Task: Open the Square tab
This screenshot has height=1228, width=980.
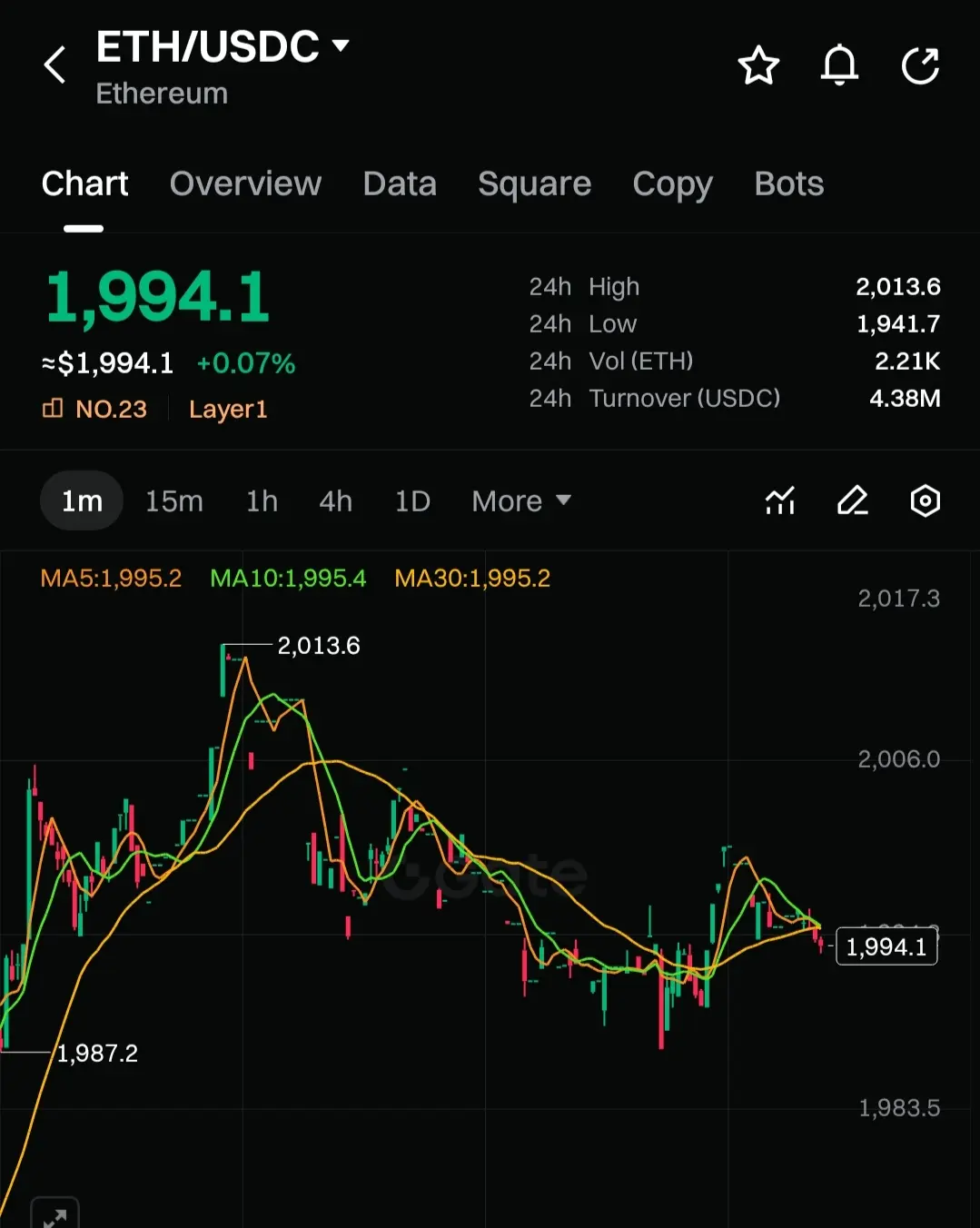Action: pyautogui.click(x=534, y=183)
